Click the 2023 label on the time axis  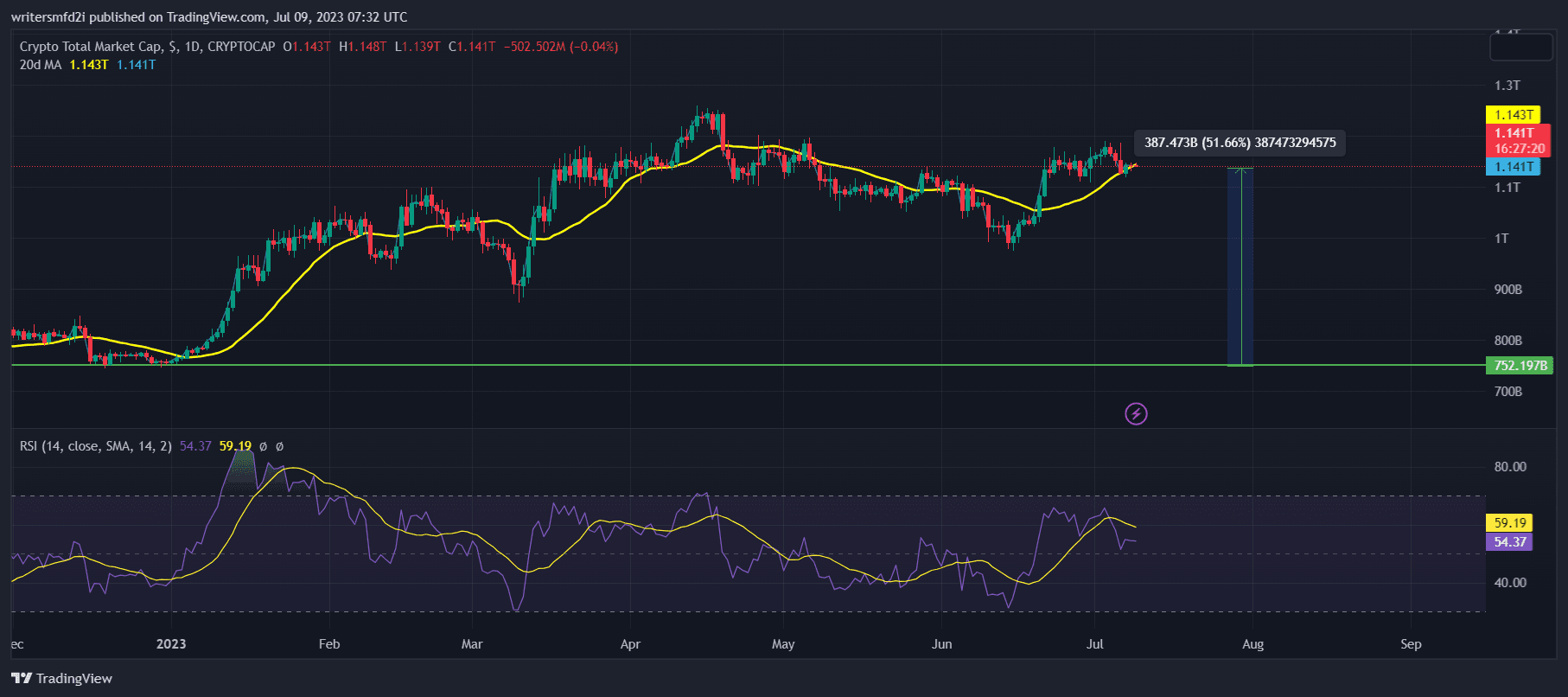(x=171, y=644)
